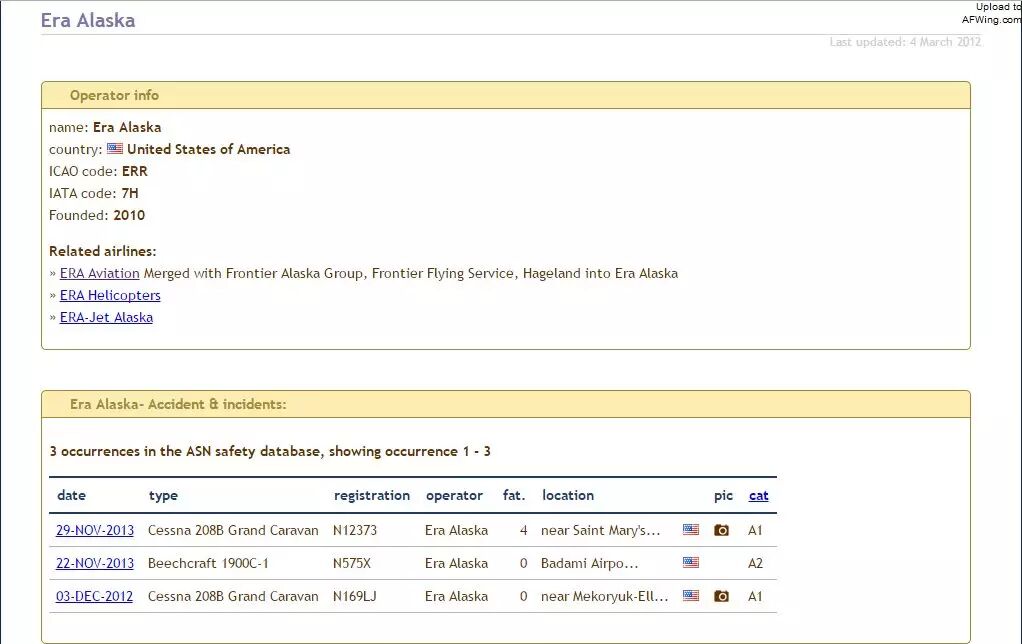Click the Beechcraft 1900C-1 type cell
Viewport: 1022px width, 644px height.
tap(208, 563)
